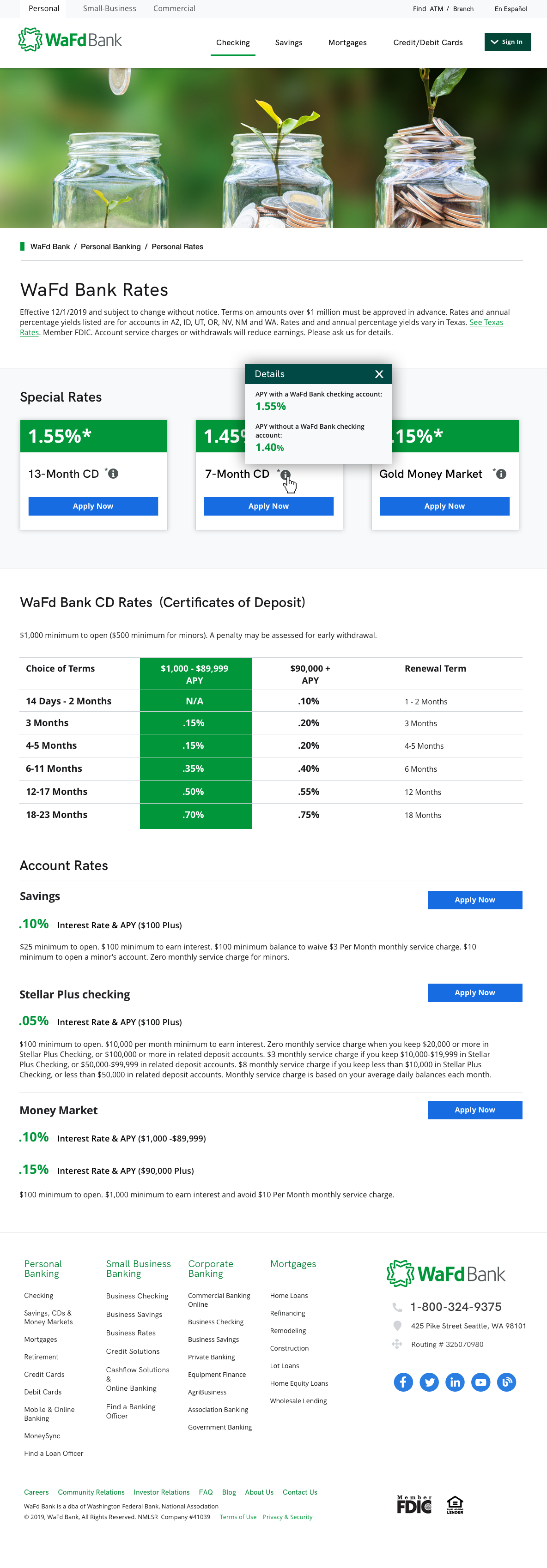Click the Member FDIC logo
The width and height of the screenshot is (547, 1568).
point(414,1504)
